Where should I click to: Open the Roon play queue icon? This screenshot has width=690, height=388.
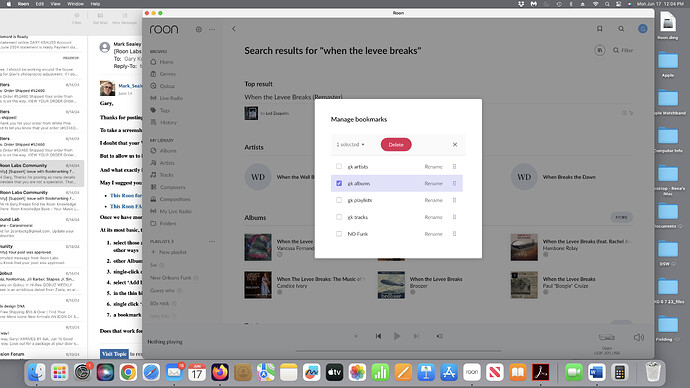tap(439, 336)
